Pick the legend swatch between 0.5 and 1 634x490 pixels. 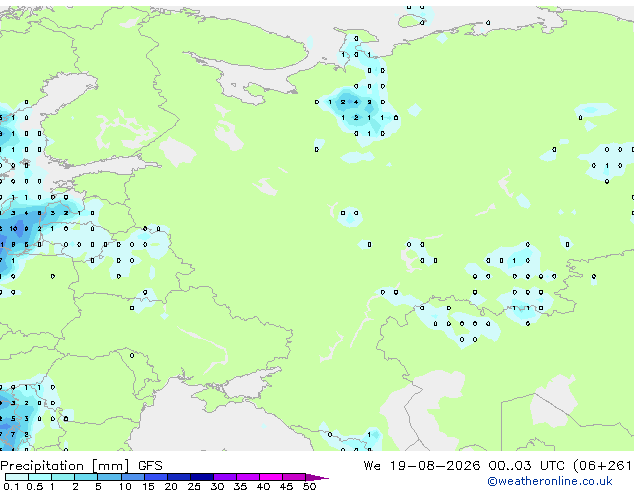point(40,477)
